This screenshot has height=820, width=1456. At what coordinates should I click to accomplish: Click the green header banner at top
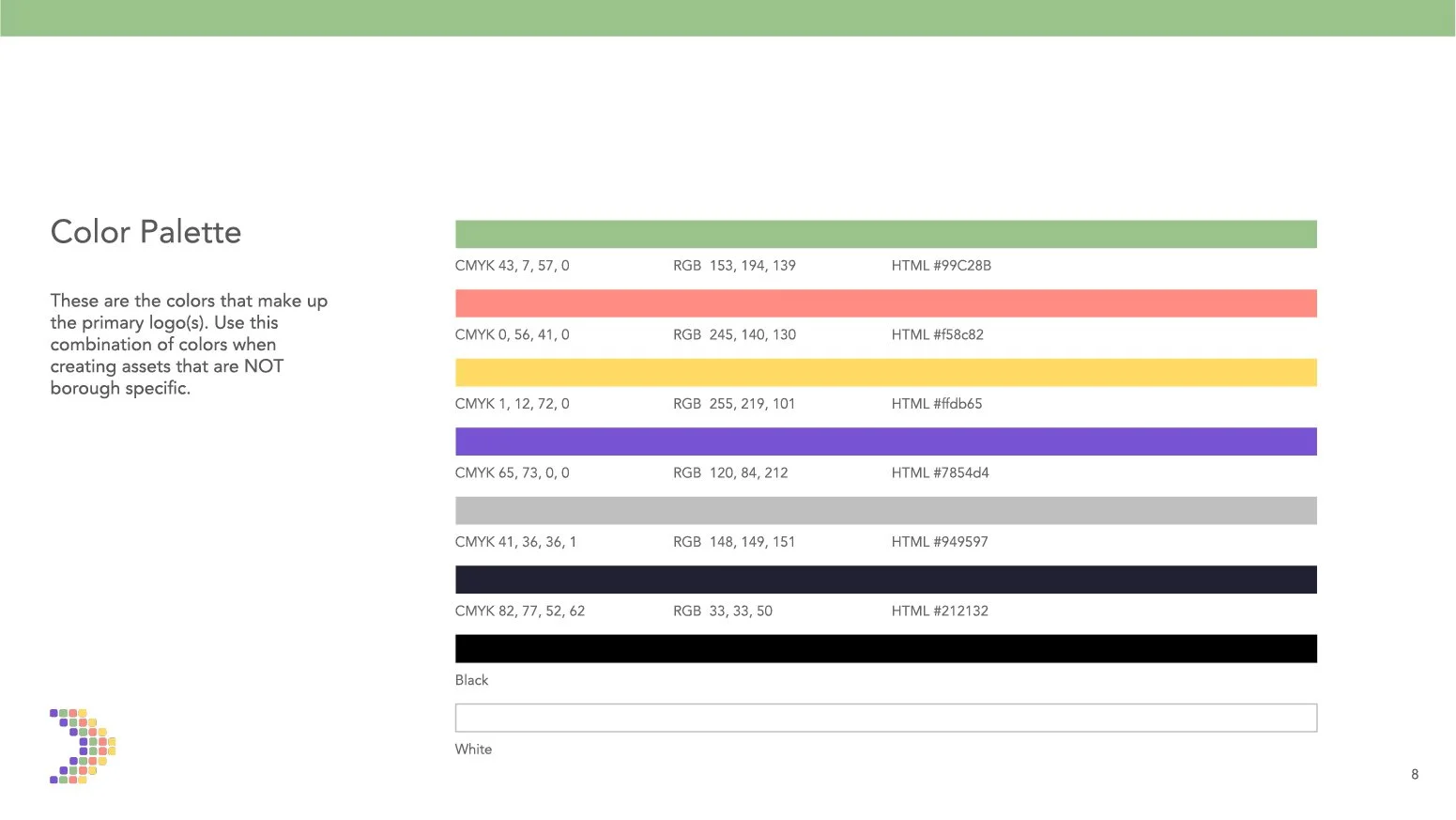coord(728,18)
